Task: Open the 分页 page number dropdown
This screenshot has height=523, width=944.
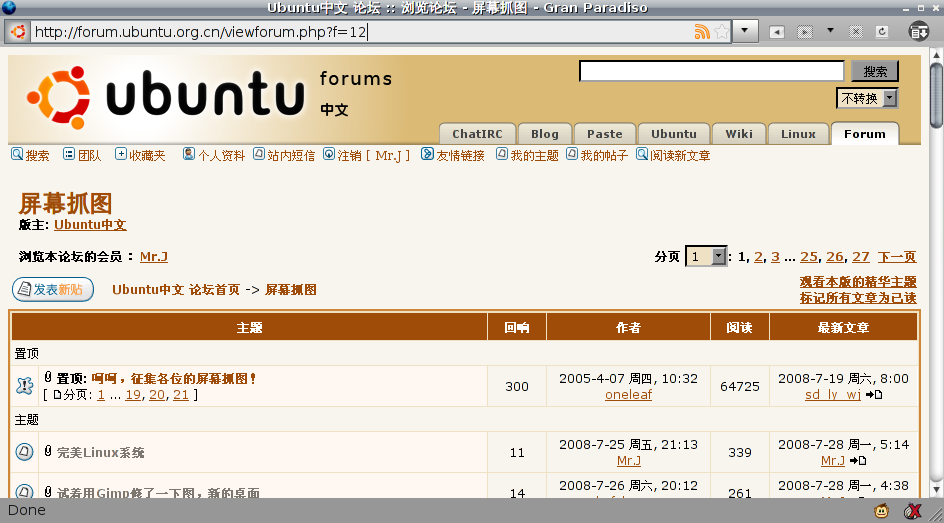Action: click(x=706, y=257)
